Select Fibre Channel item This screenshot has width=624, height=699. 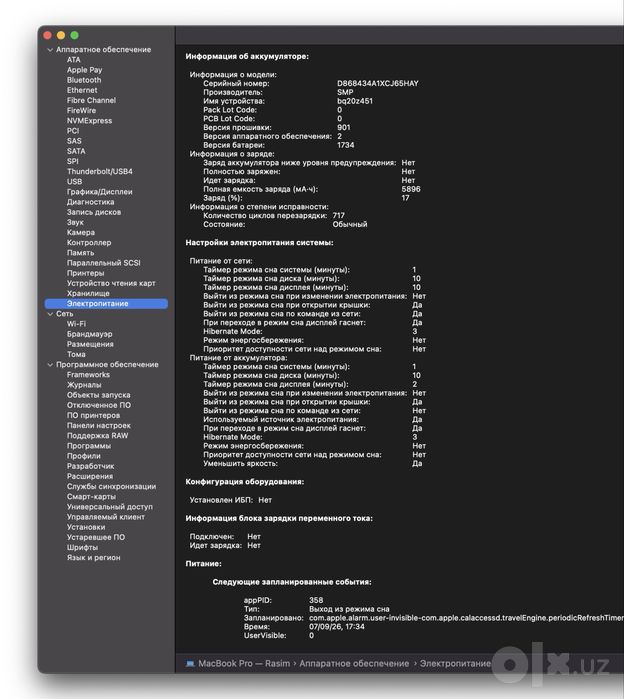(91, 100)
